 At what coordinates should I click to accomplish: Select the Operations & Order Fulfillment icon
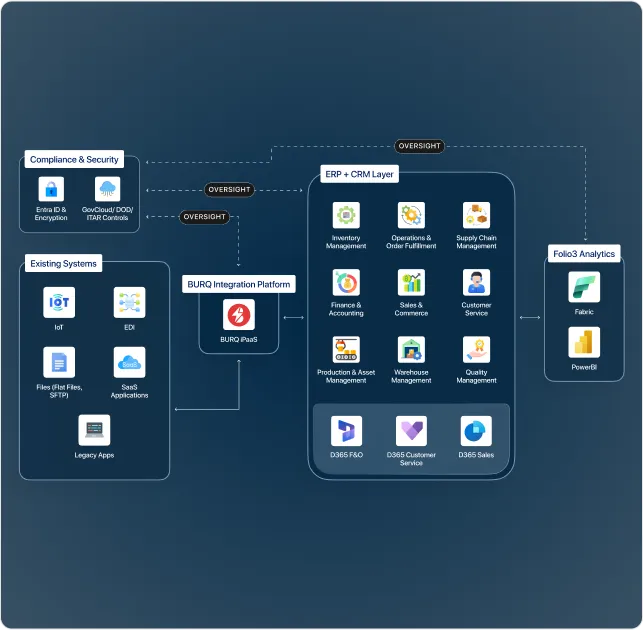click(x=411, y=215)
